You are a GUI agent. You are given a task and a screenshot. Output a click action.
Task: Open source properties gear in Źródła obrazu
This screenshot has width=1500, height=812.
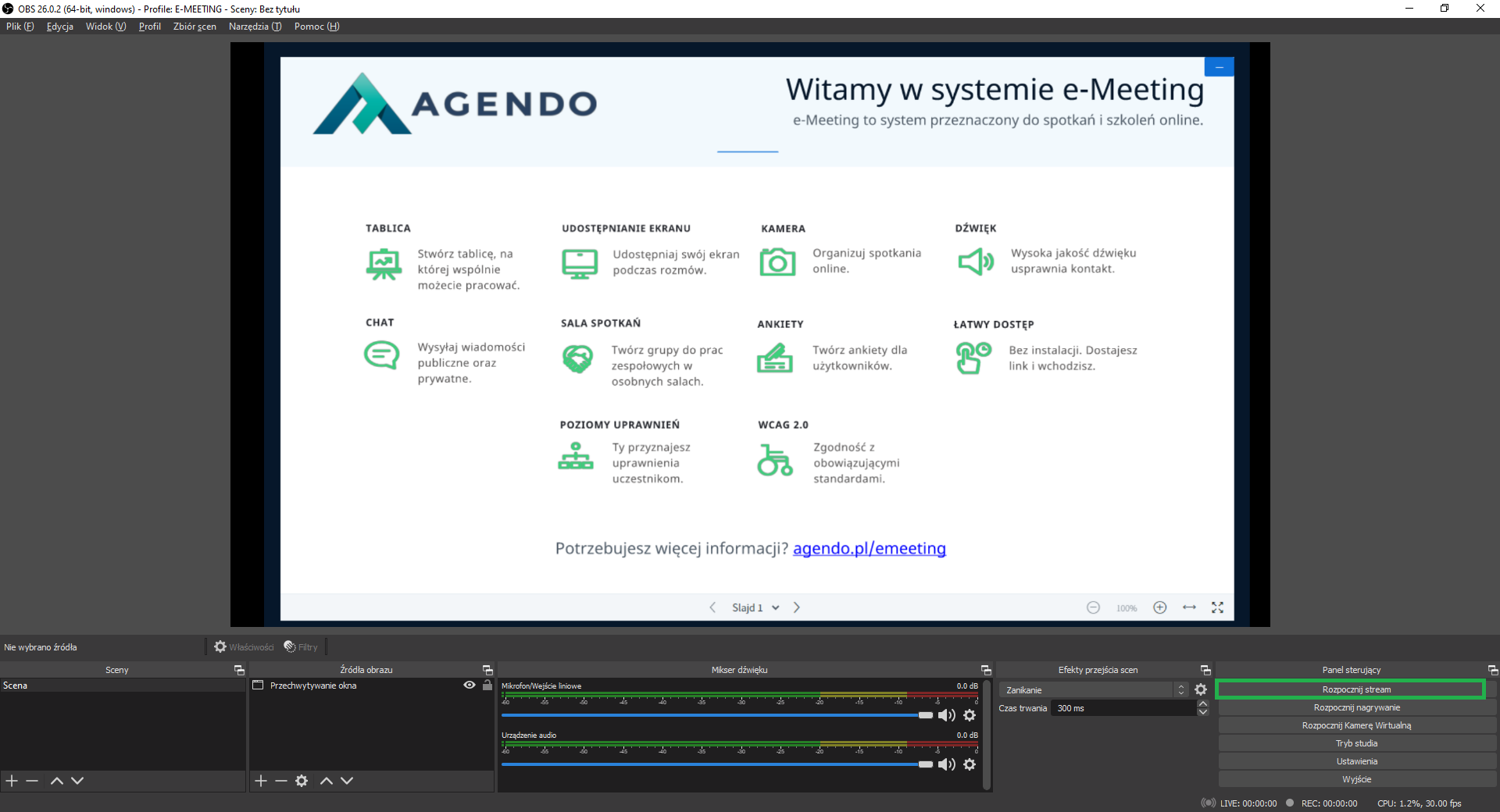(302, 781)
